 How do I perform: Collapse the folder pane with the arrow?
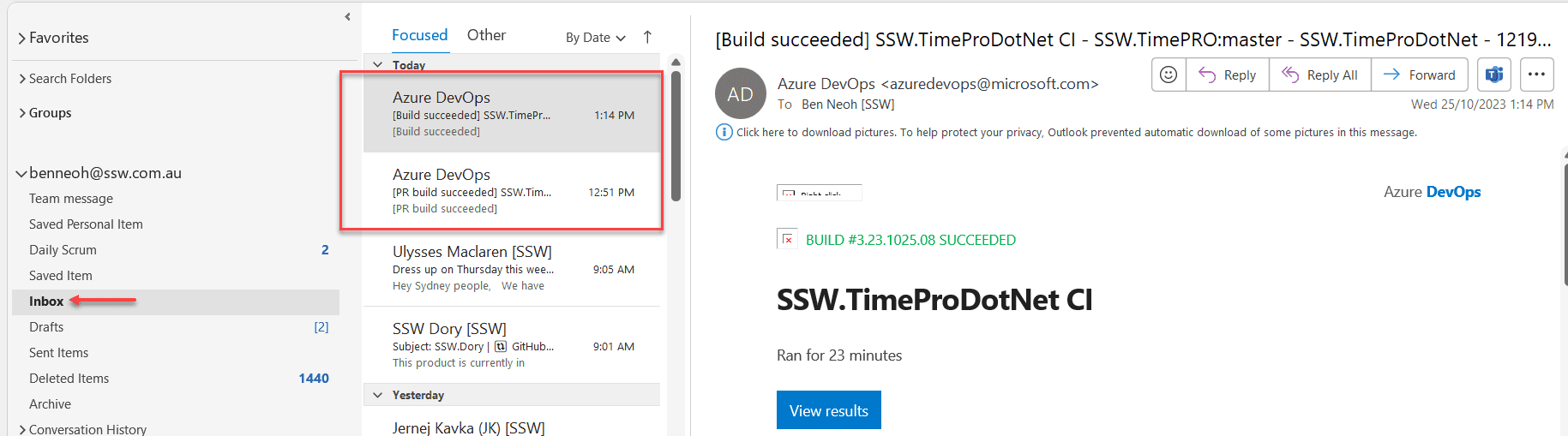point(347,16)
